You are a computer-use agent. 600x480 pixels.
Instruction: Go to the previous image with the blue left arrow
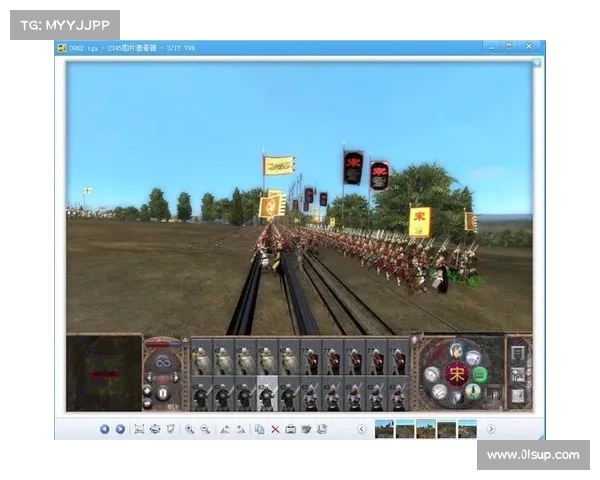point(104,429)
